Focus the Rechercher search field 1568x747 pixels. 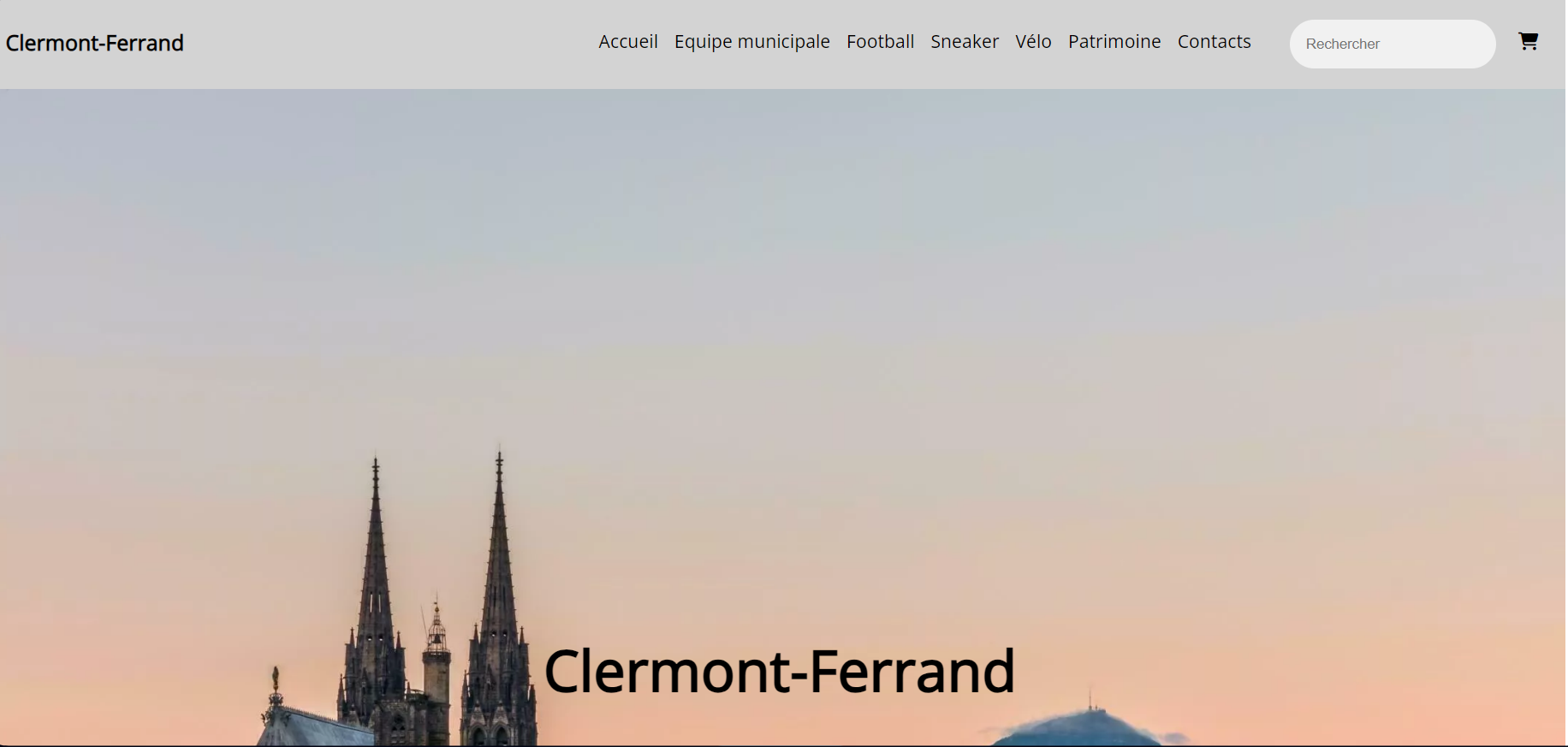1393,44
